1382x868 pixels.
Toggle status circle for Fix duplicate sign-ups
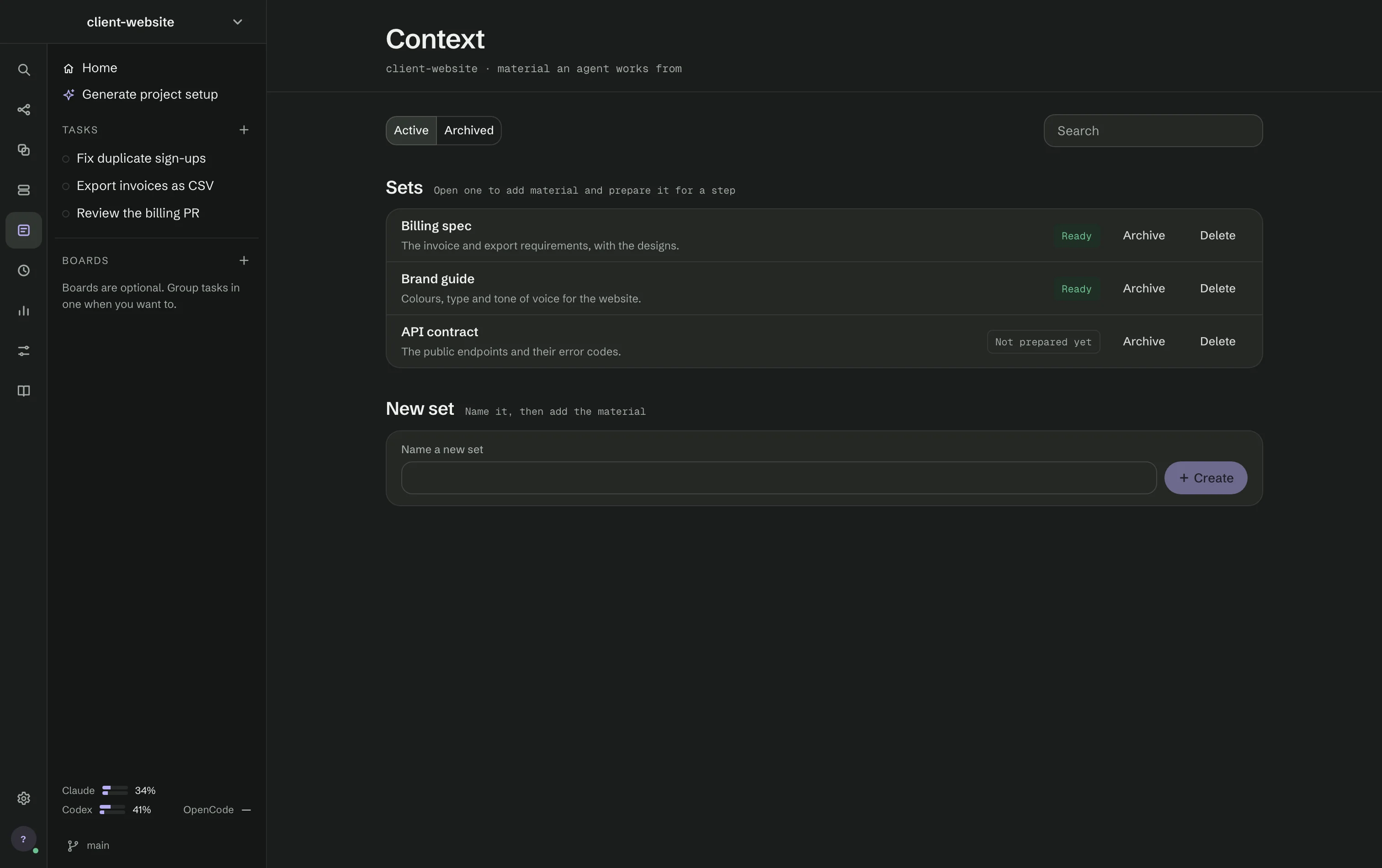click(x=66, y=159)
